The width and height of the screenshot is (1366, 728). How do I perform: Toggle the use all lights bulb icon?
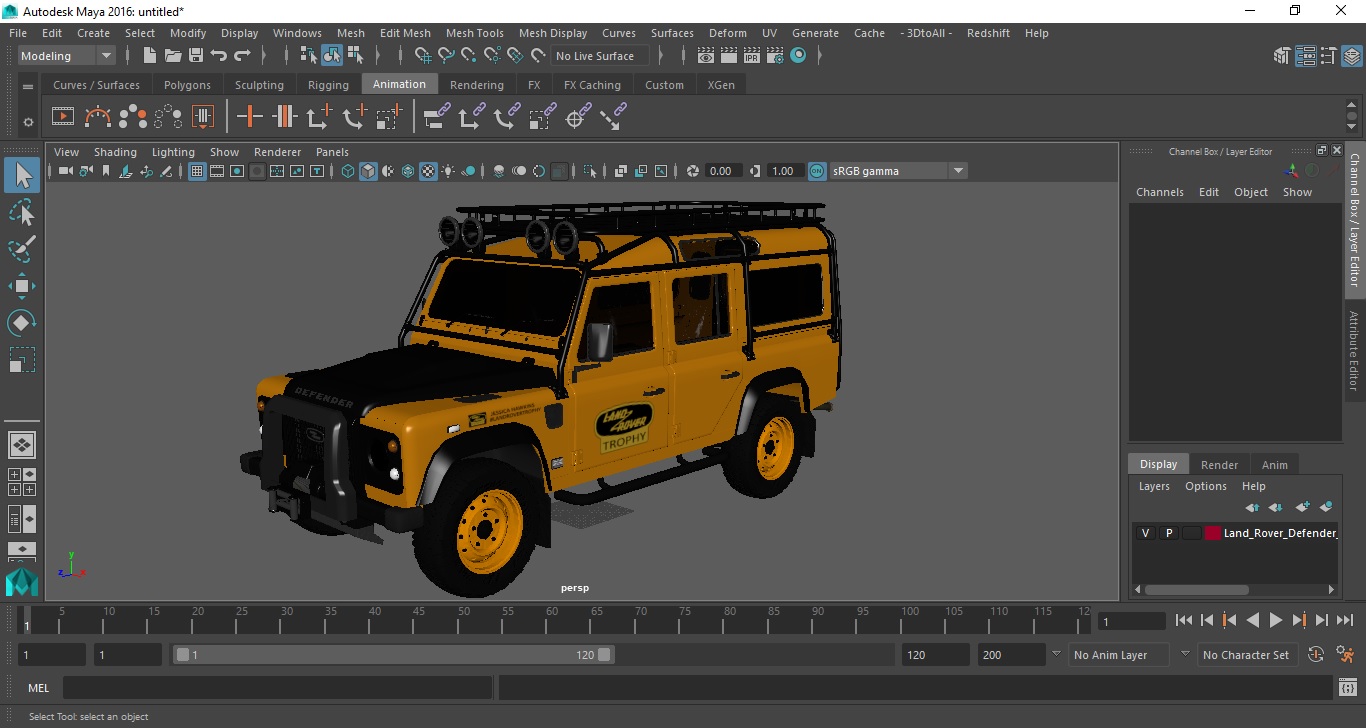448,171
